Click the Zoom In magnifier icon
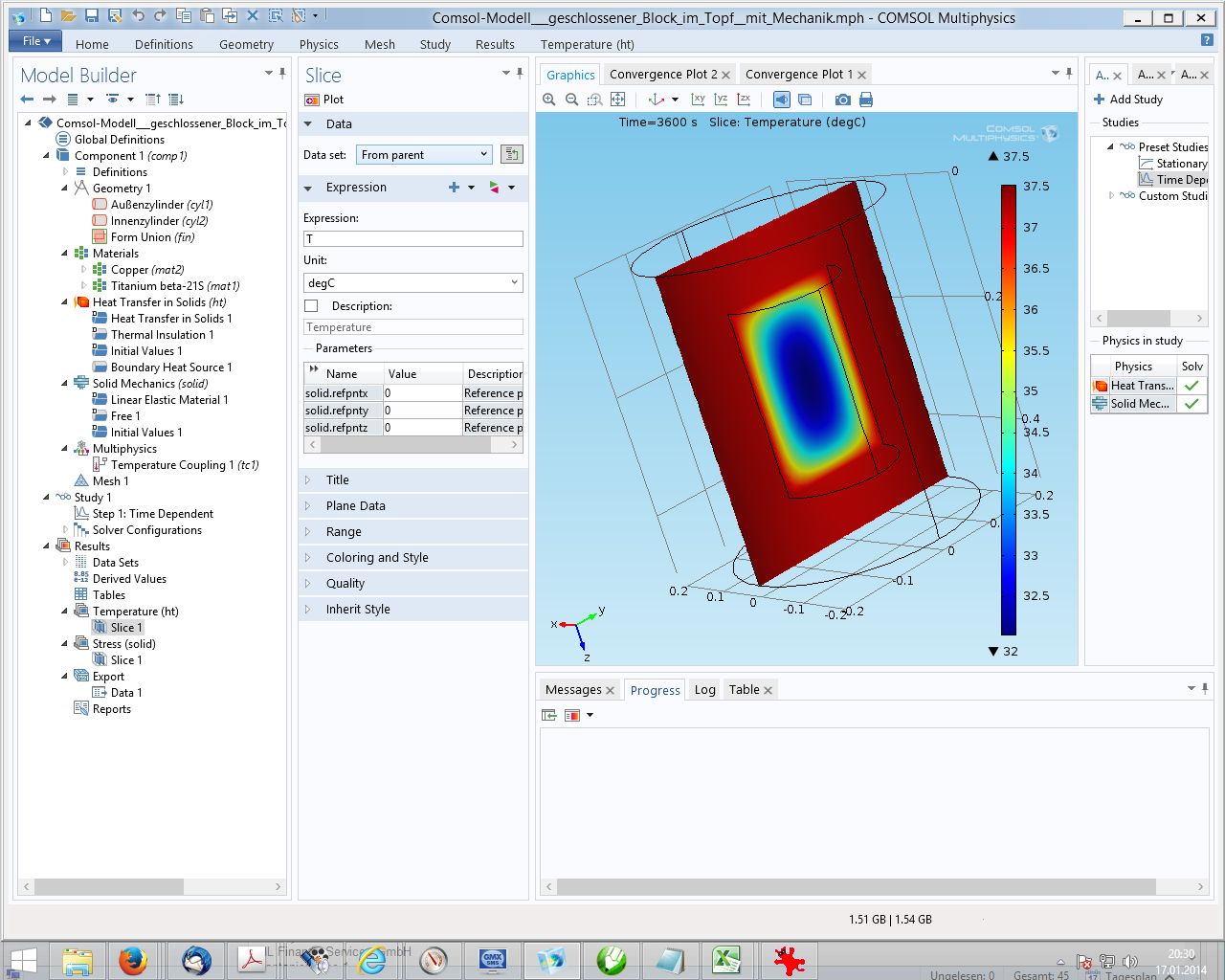This screenshot has width=1225, height=980. pyautogui.click(x=549, y=100)
